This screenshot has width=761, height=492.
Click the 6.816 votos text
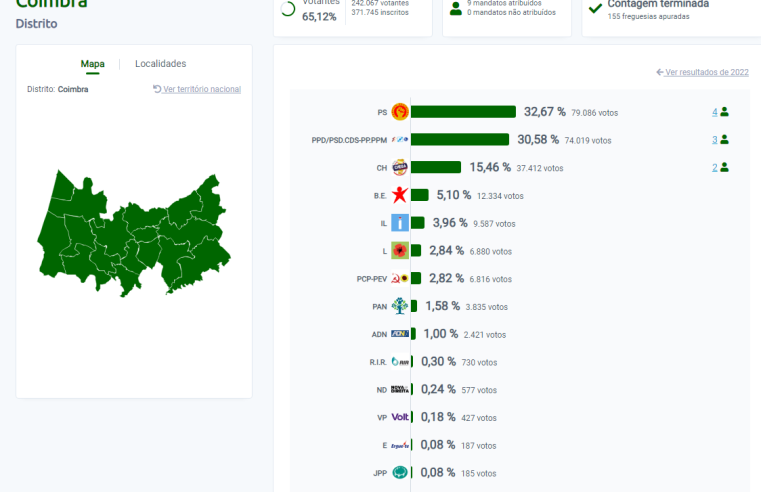click(x=491, y=279)
